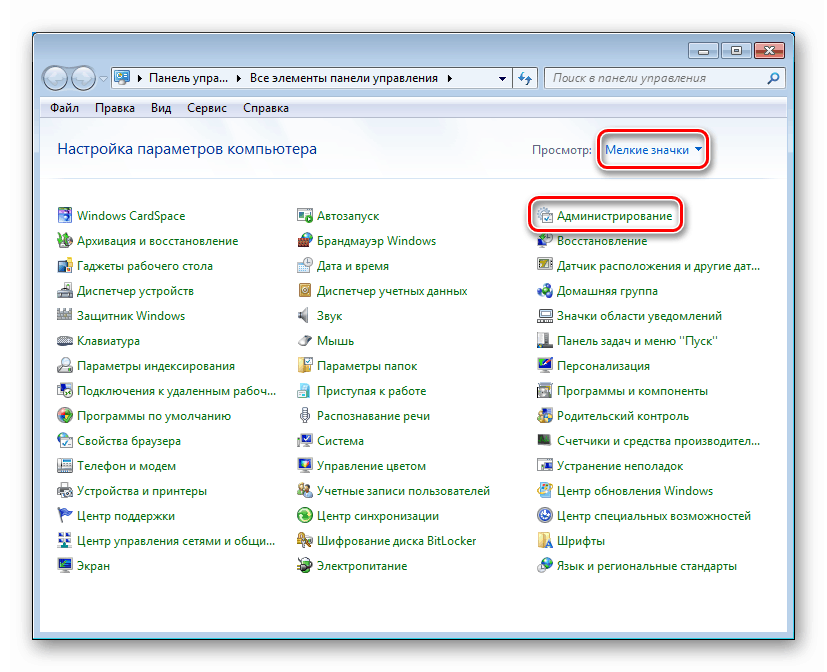Open Датчик расположения и другие датчики link
The height and width of the screenshot is (672, 827).
click(x=658, y=265)
